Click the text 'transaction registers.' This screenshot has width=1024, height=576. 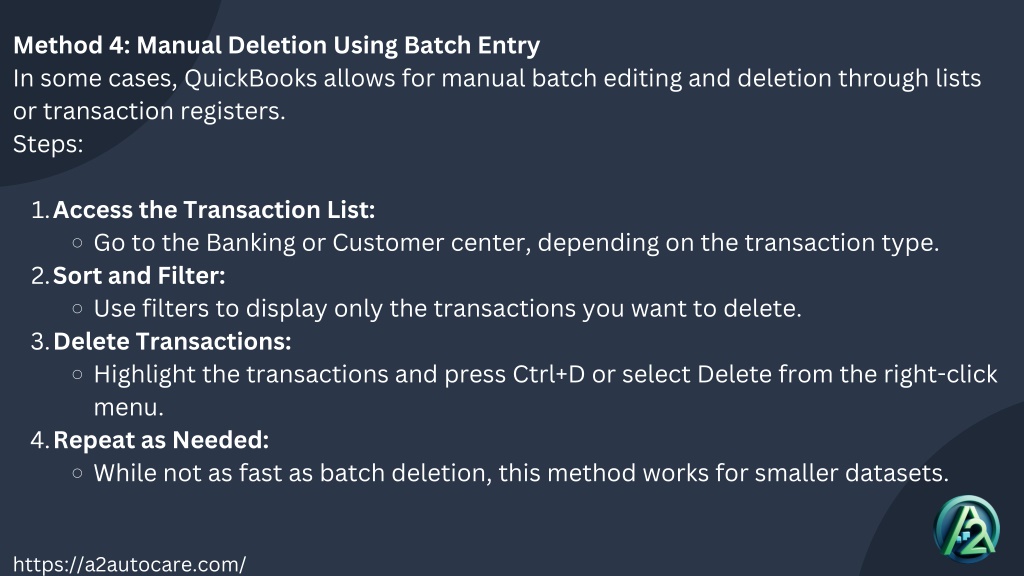165,111
